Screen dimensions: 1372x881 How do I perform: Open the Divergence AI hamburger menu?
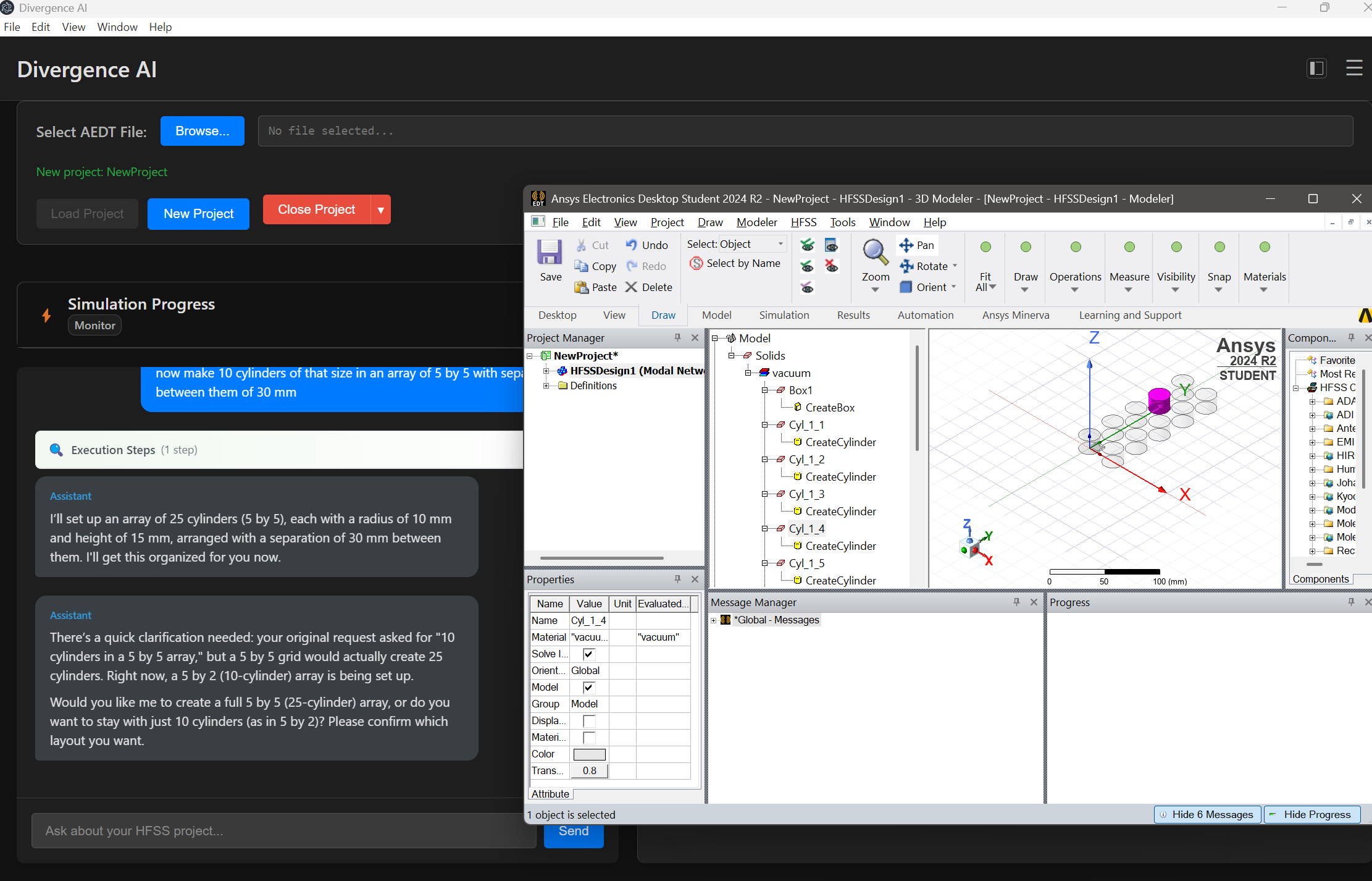click(x=1354, y=68)
